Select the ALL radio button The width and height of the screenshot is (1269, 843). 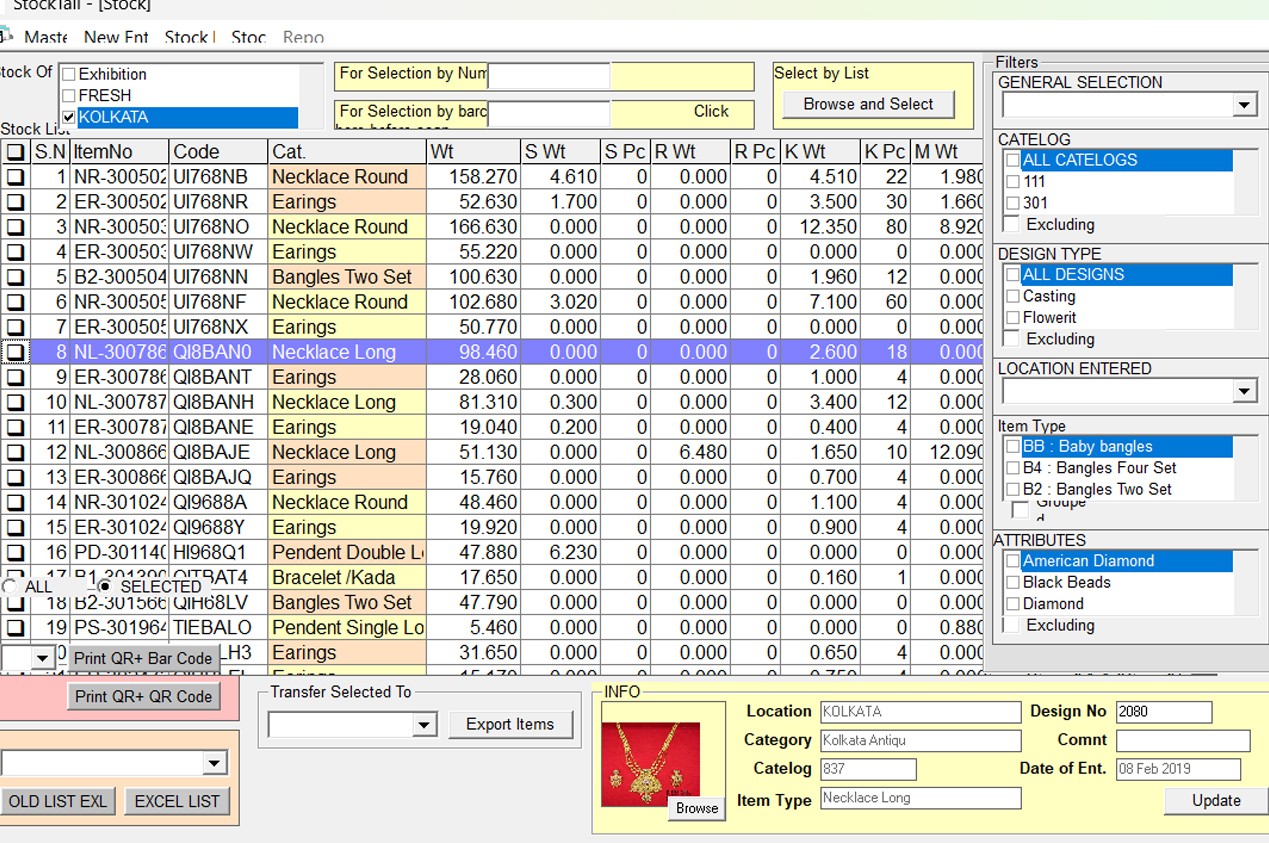click(x=9, y=587)
